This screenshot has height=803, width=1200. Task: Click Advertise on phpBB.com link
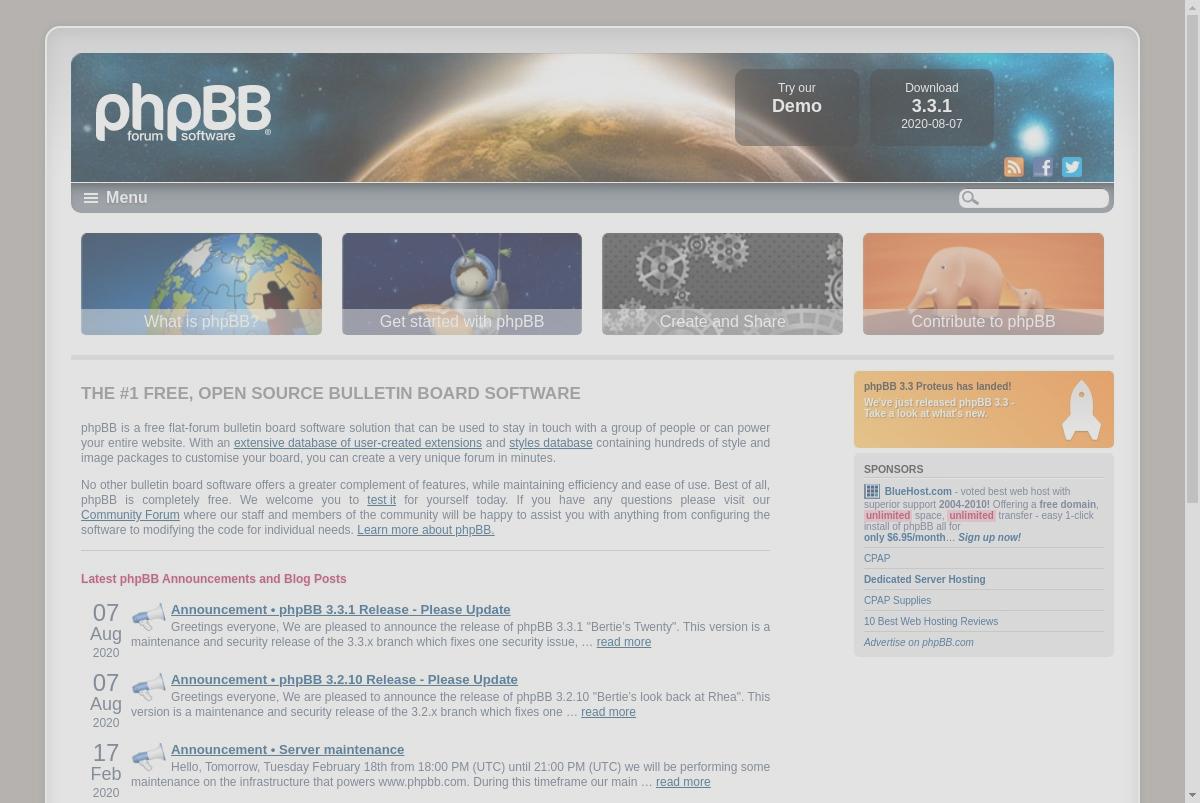(919, 642)
